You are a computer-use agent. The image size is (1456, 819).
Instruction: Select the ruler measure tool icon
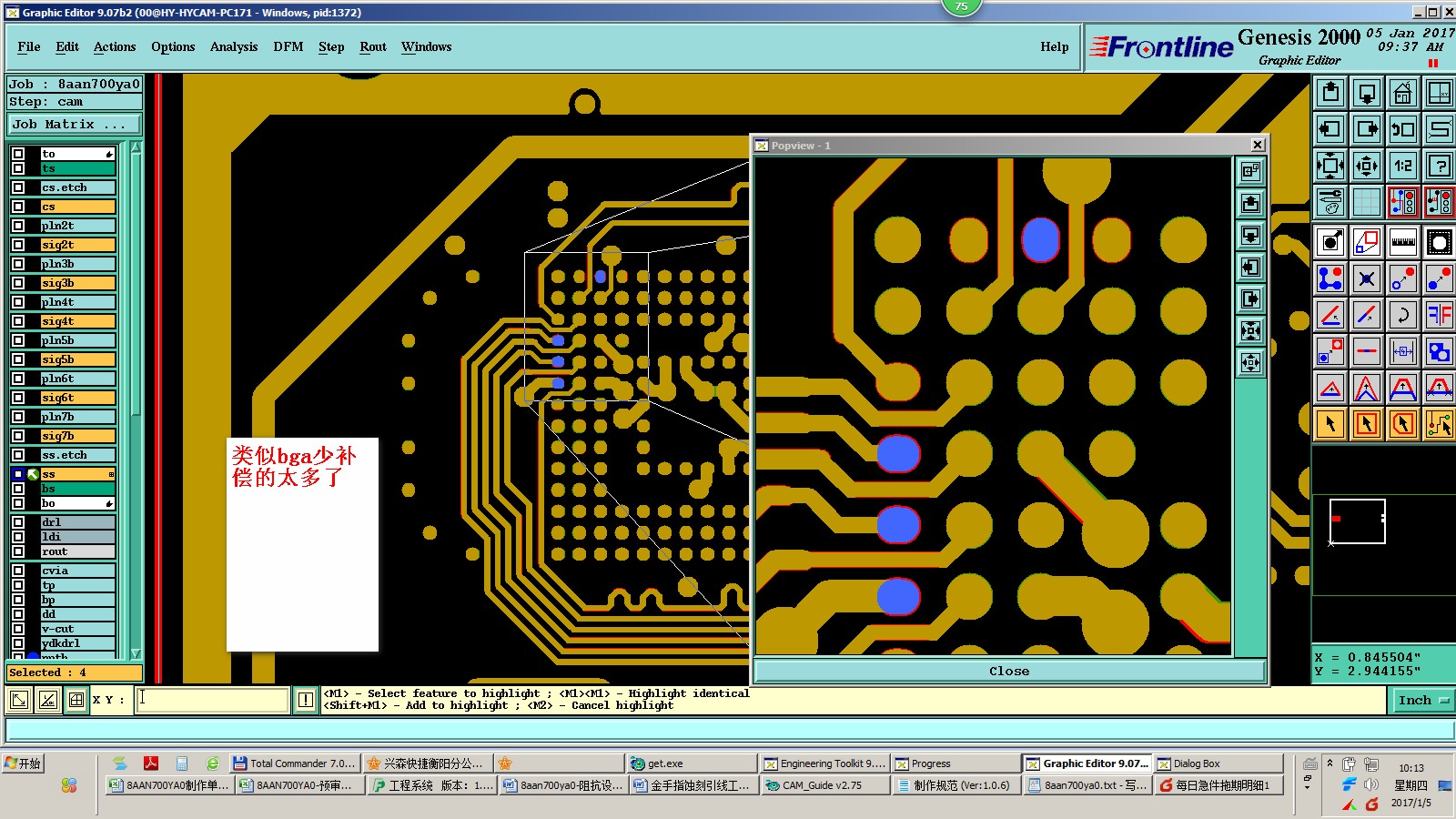(1403, 242)
